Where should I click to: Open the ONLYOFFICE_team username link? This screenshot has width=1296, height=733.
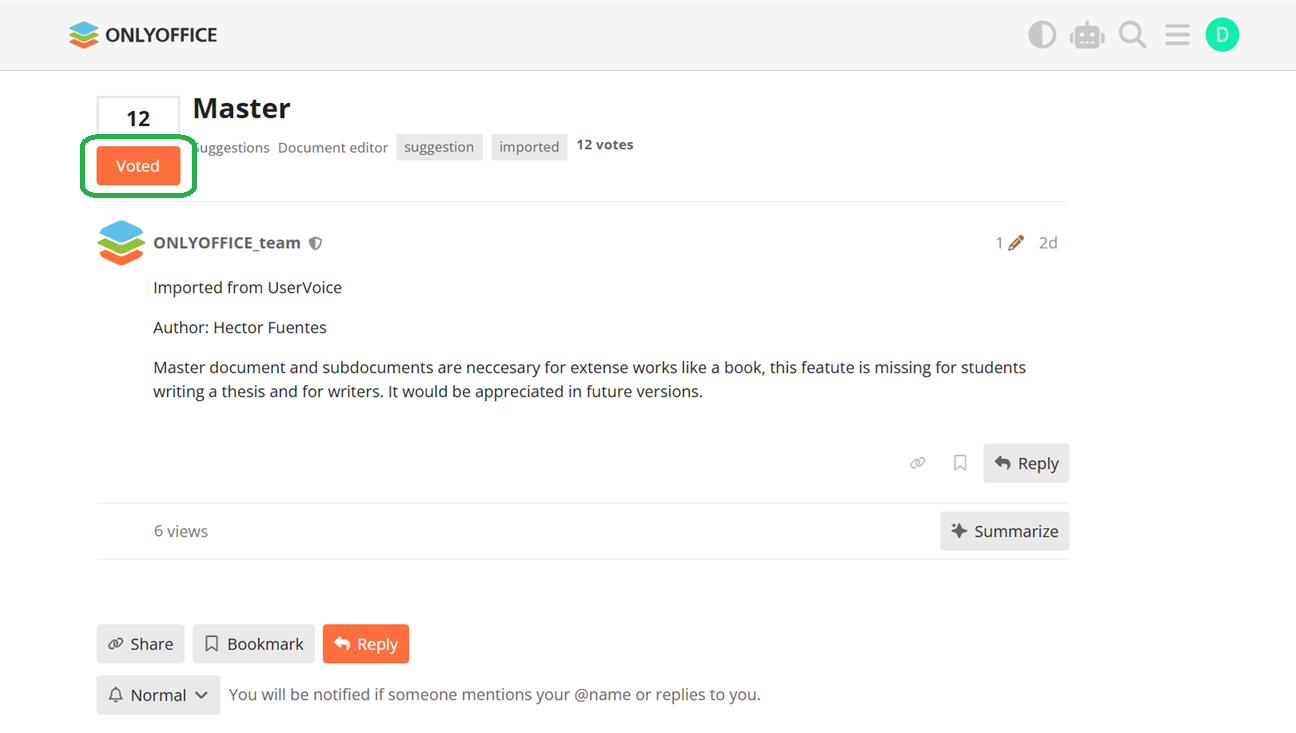coord(227,243)
